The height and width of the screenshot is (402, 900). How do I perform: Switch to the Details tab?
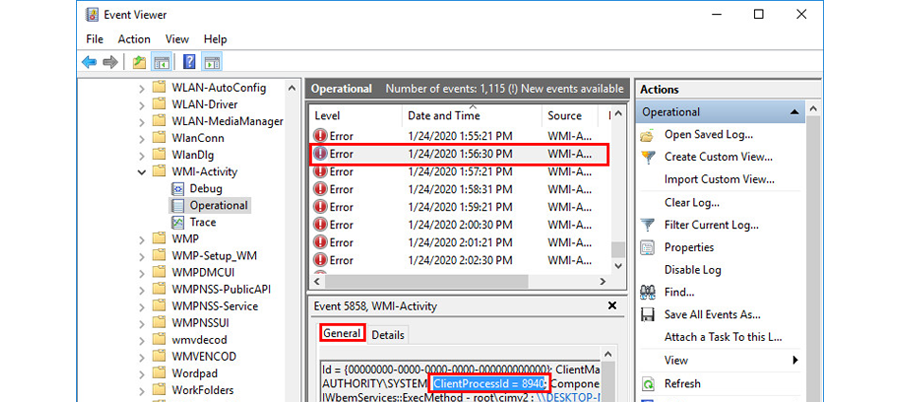click(x=388, y=335)
